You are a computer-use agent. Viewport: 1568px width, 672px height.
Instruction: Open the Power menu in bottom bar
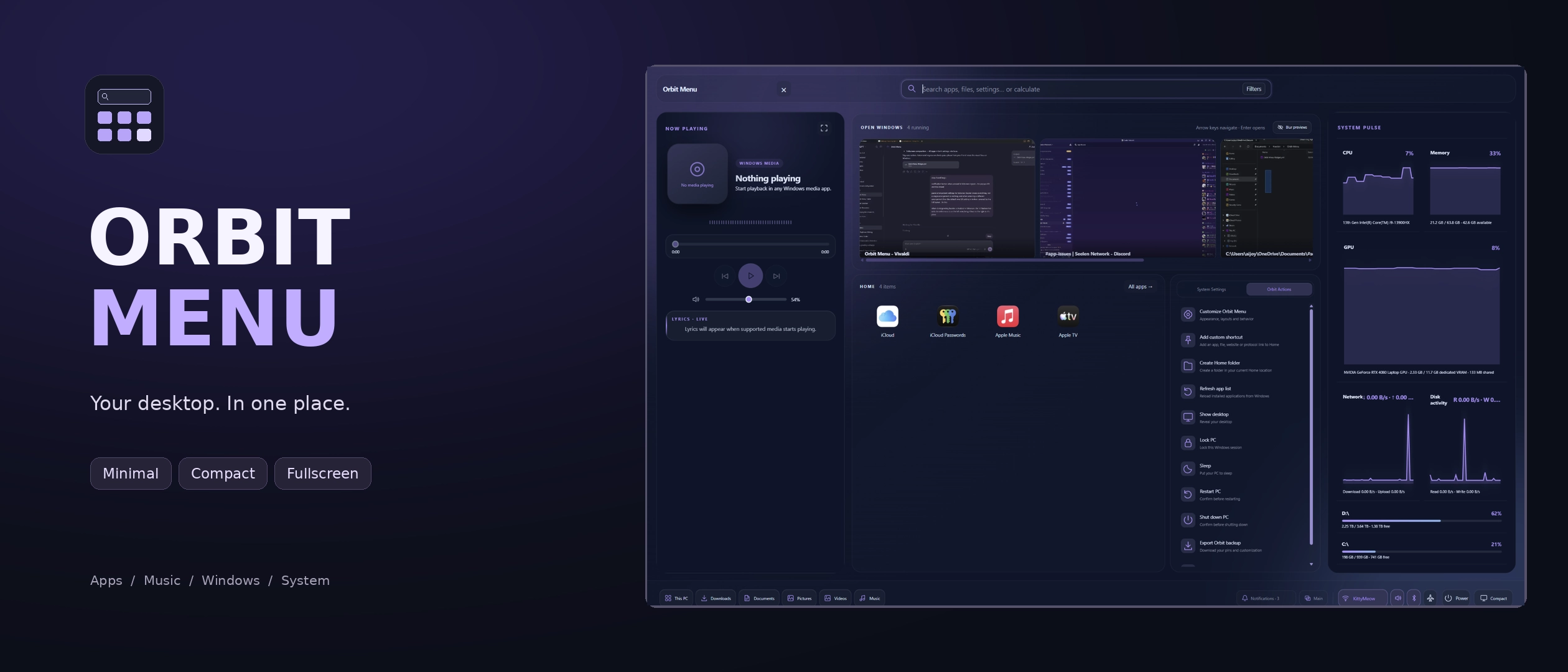(x=1456, y=598)
